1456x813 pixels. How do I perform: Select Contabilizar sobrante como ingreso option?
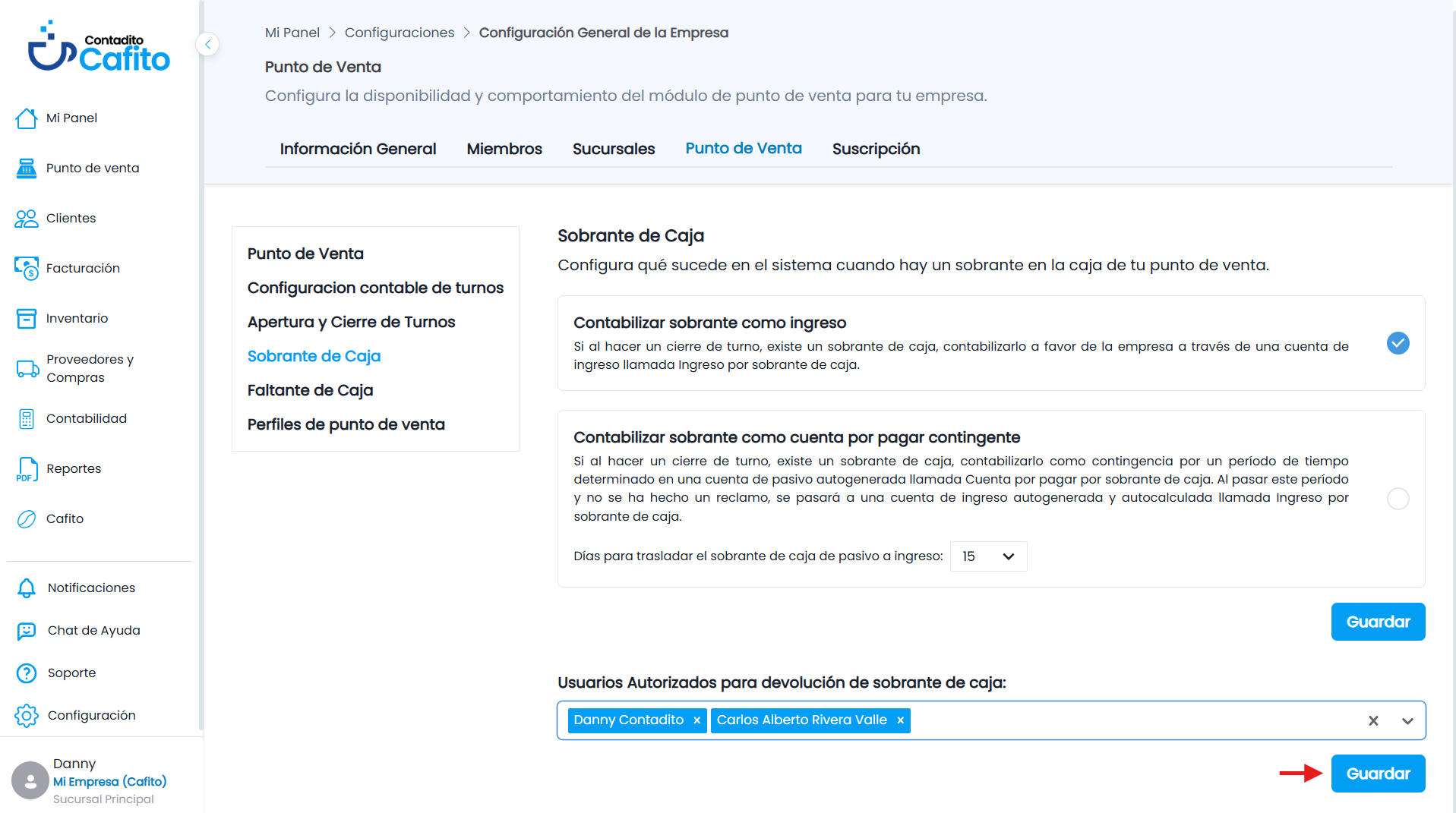pos(1398,343)
